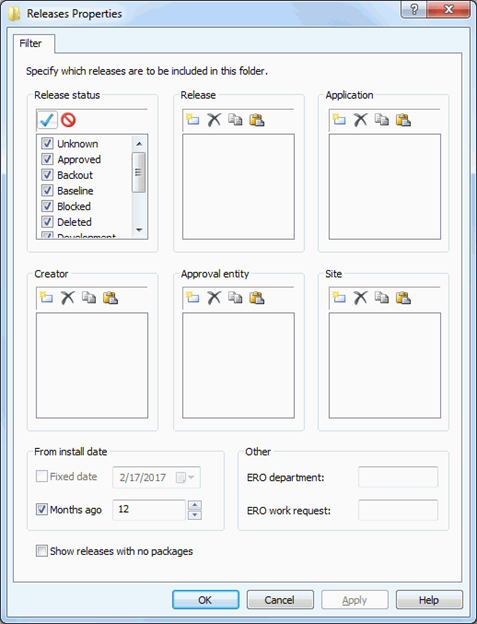Increase the Months ago value with the up arrow
The width and height of the screenshot is (477, 624).
click(x=195, y=505)
